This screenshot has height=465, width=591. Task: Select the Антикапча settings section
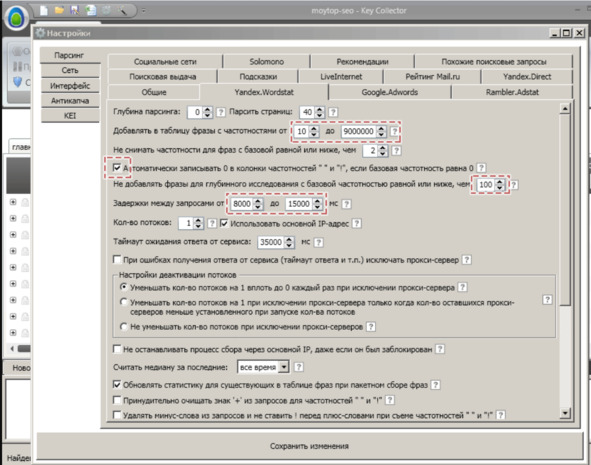pos(70,101)
